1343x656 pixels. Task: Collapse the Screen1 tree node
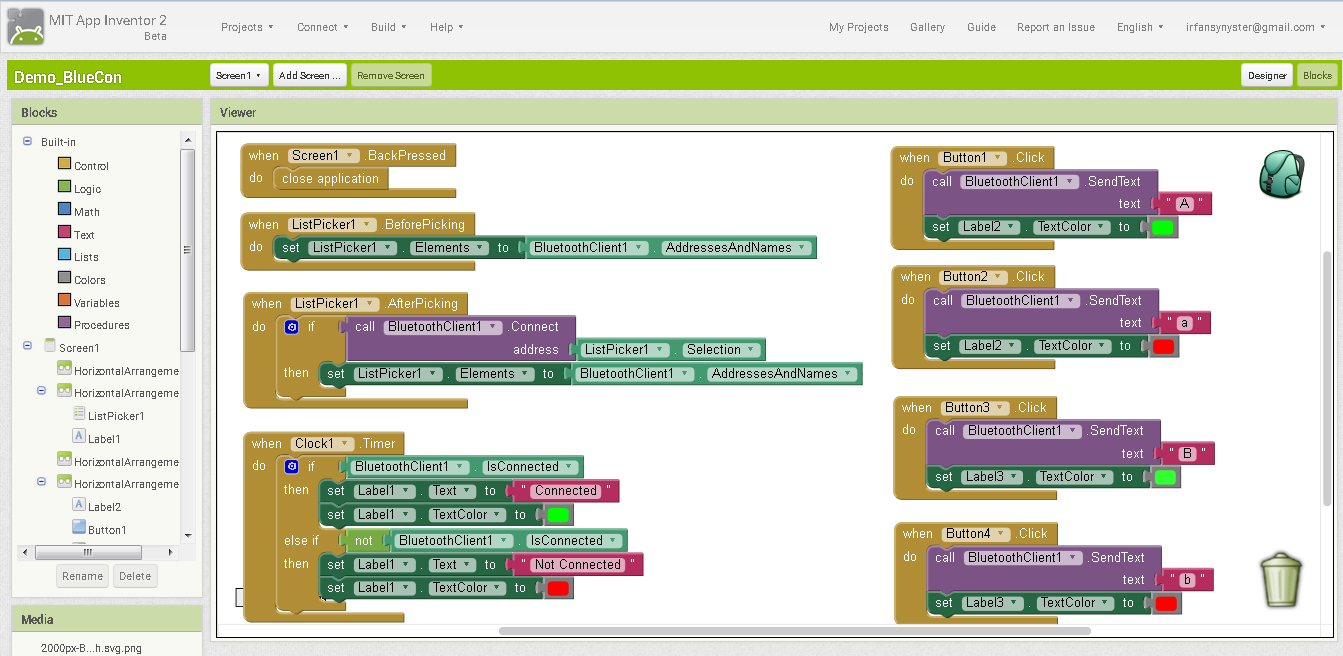pyautogui.click(x=27, y=346)
